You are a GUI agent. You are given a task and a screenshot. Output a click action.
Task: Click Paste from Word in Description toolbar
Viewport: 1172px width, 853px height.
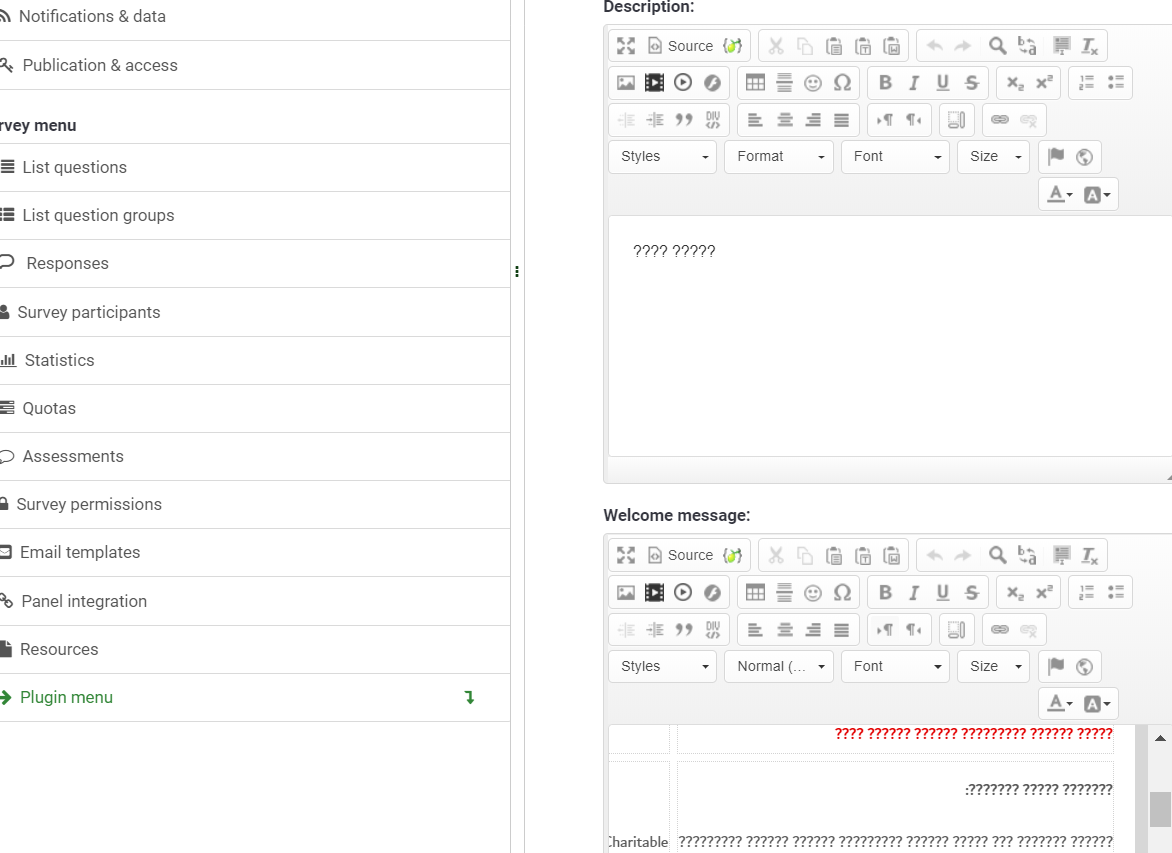point(892,46)
